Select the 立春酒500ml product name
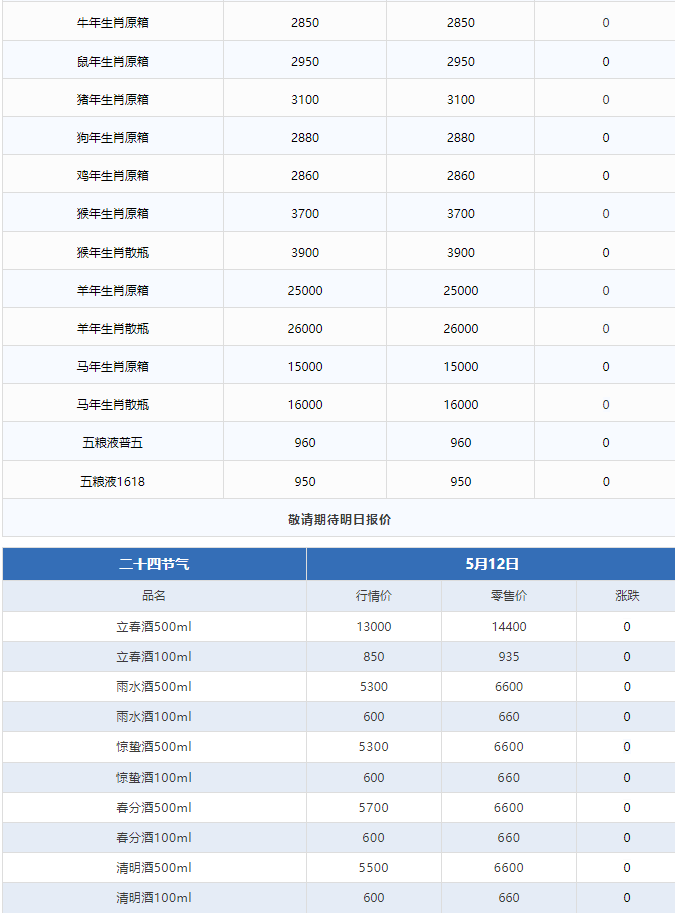 tap(154, 627)
